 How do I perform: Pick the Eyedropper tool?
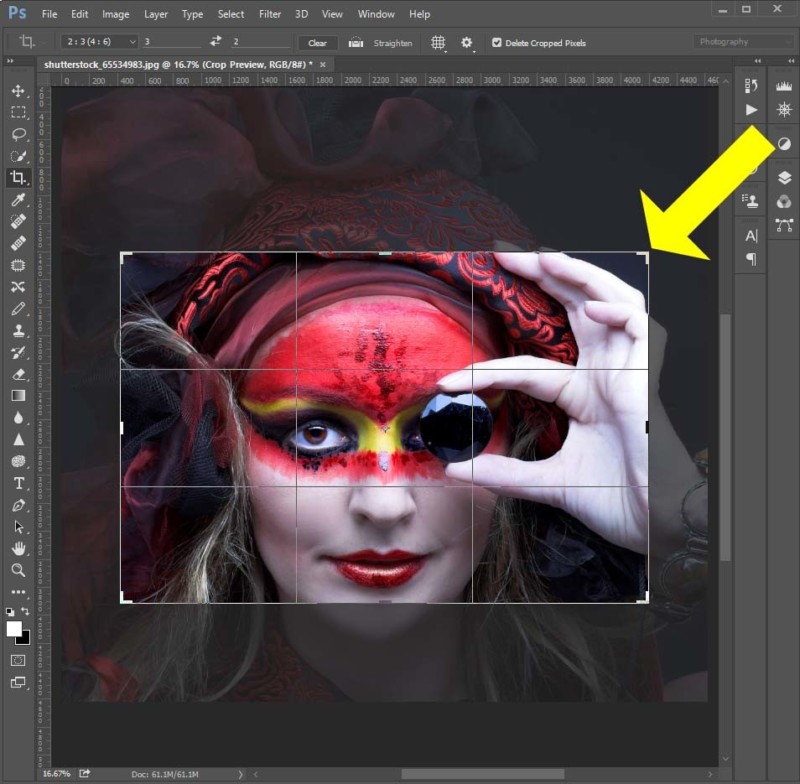click(18, 200)
